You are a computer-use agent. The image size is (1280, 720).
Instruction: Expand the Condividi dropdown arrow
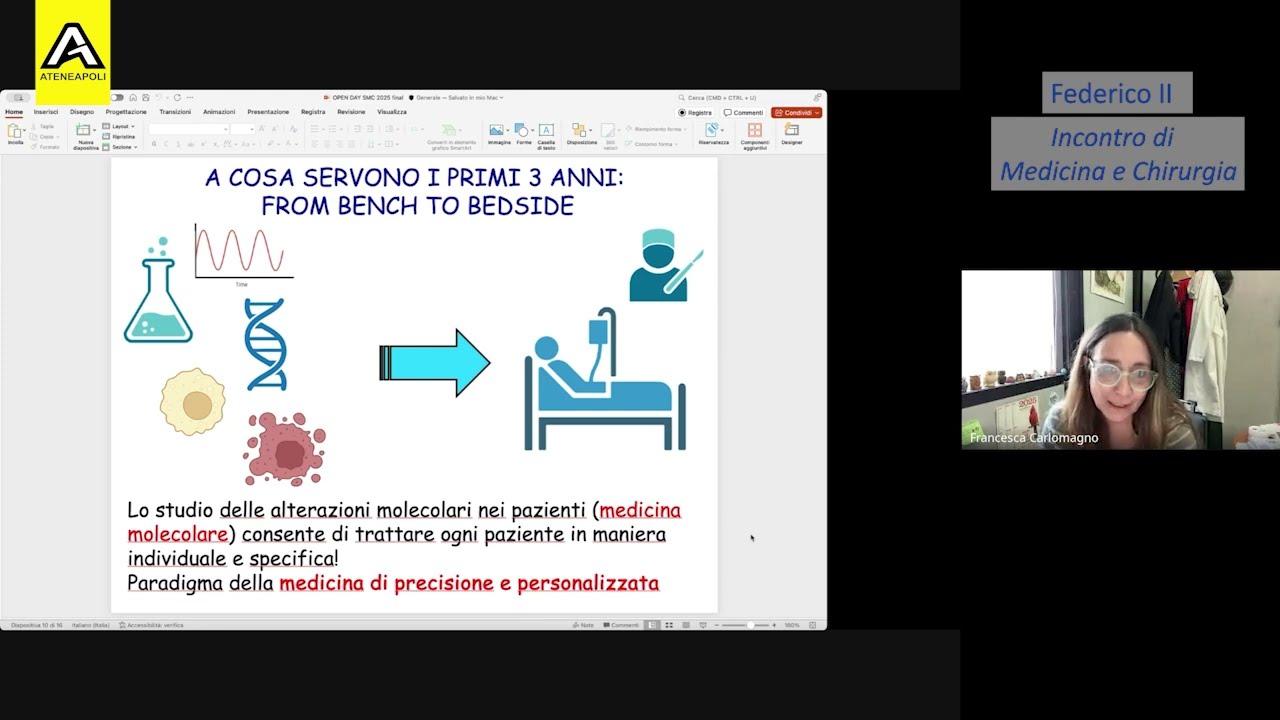817,113
